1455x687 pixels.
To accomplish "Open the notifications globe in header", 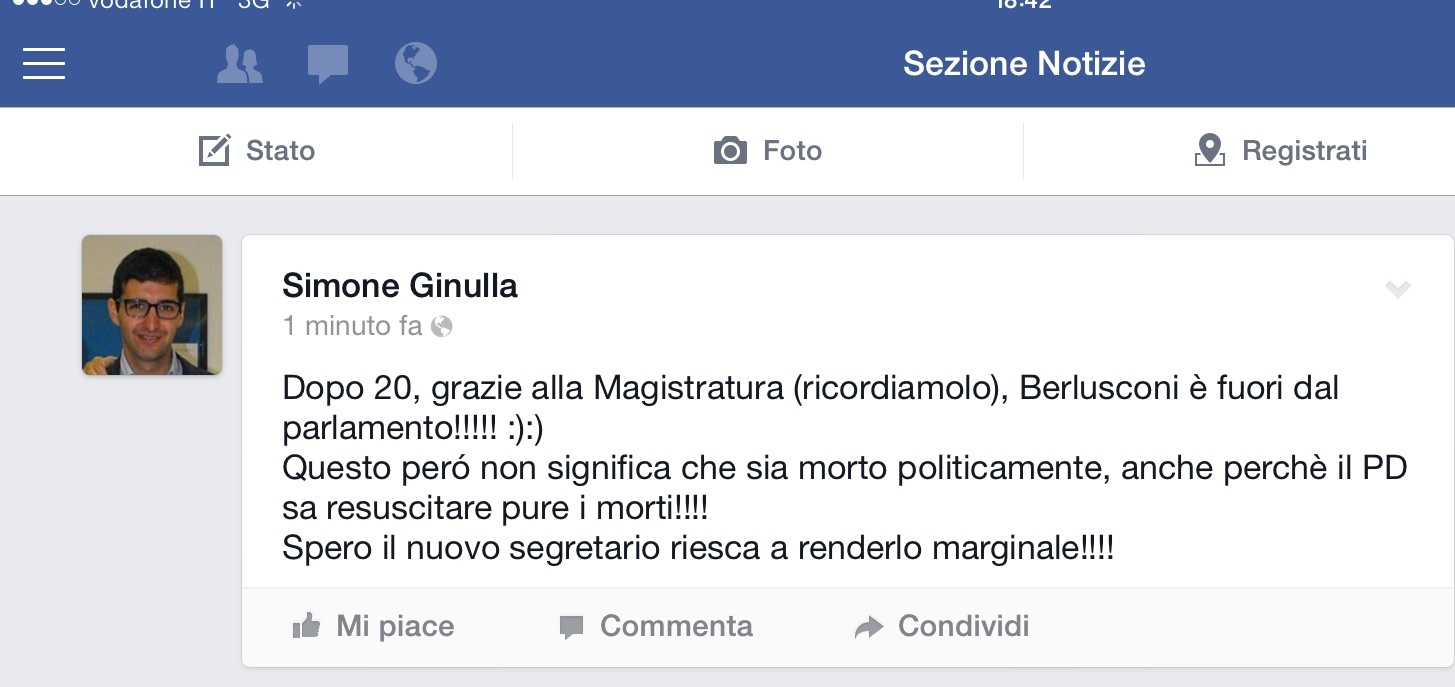I will [416, 64].
